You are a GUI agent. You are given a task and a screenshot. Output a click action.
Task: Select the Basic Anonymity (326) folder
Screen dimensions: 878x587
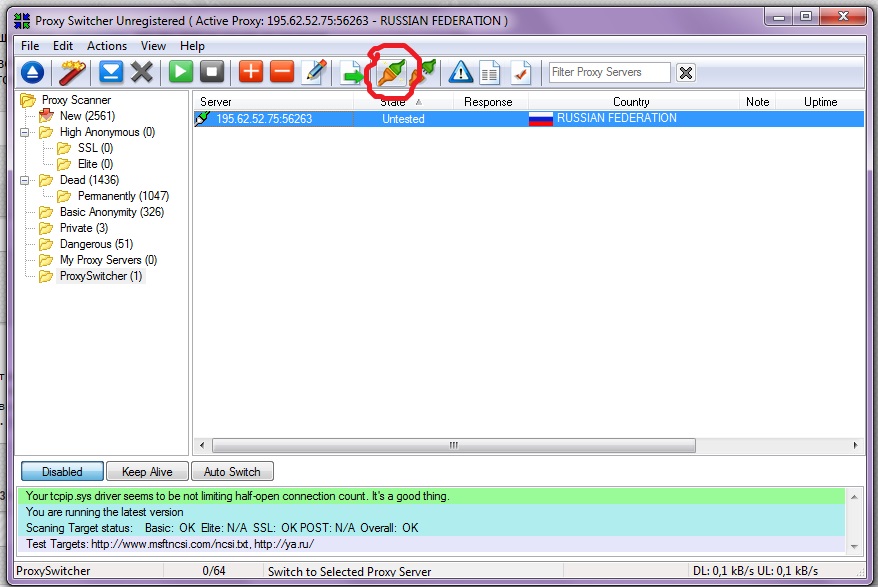(x=112, y=212)
